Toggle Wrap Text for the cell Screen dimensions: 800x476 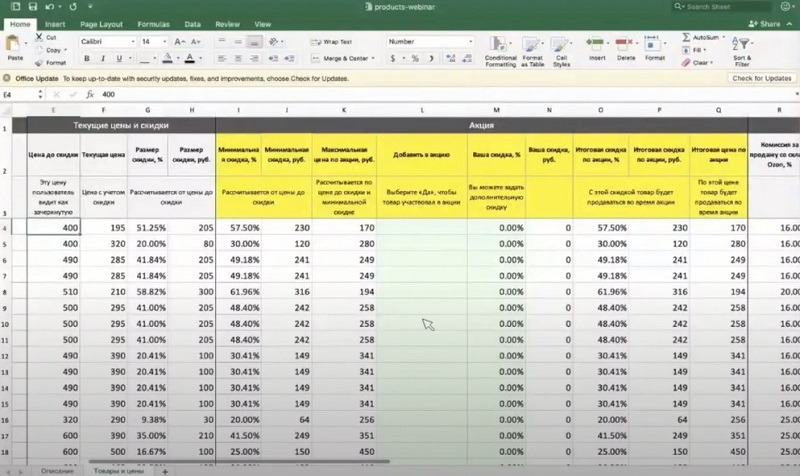tap(331, 42)
